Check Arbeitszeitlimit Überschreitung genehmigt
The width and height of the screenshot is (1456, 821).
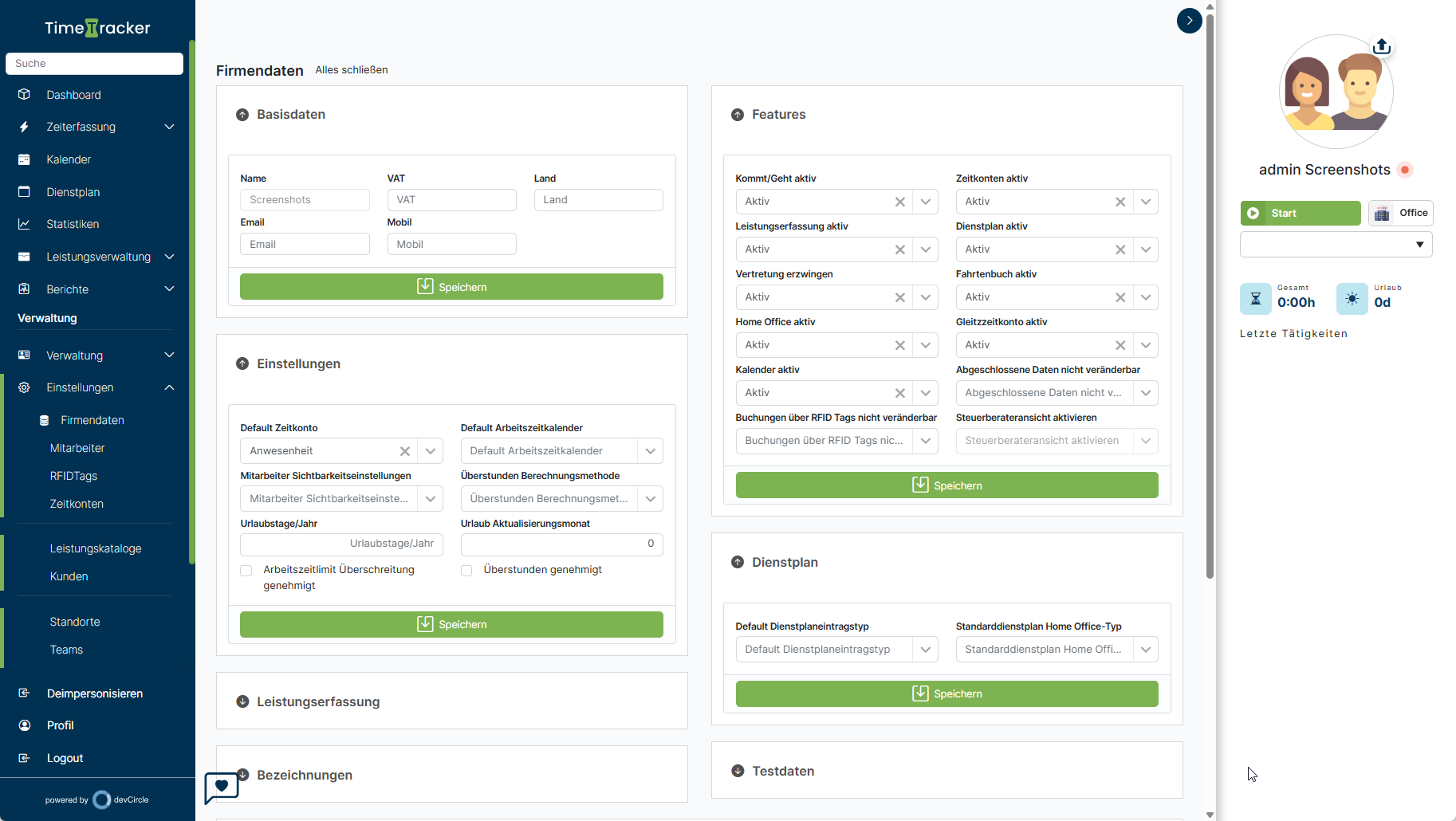click(246, 571)
